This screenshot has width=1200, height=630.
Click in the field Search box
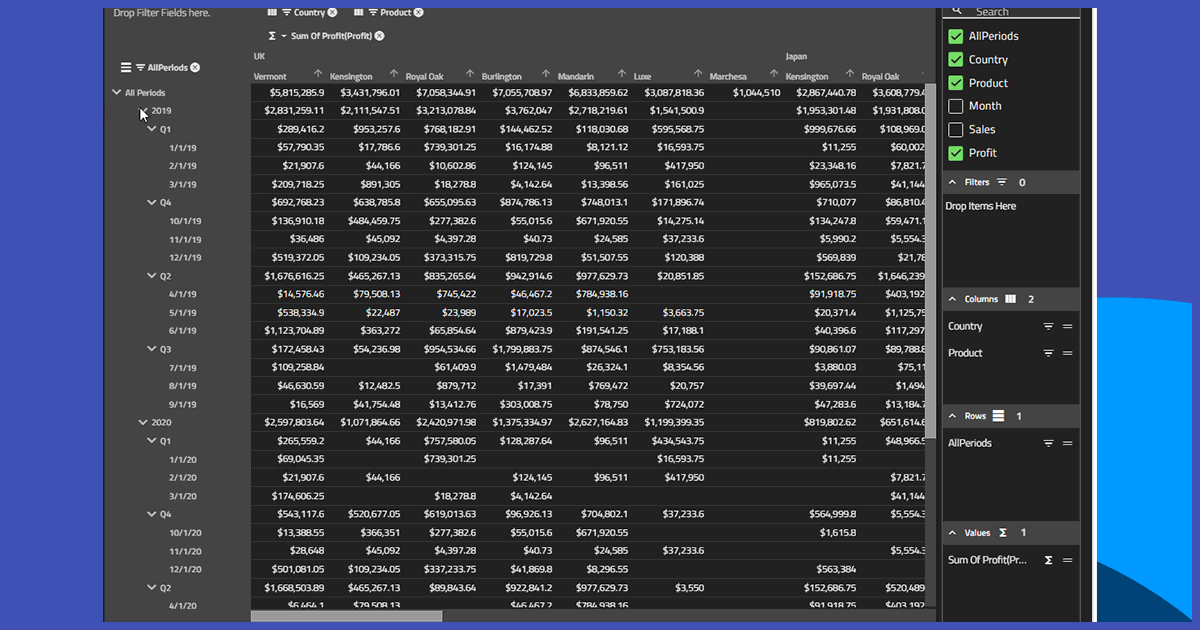pos(1020,12)
